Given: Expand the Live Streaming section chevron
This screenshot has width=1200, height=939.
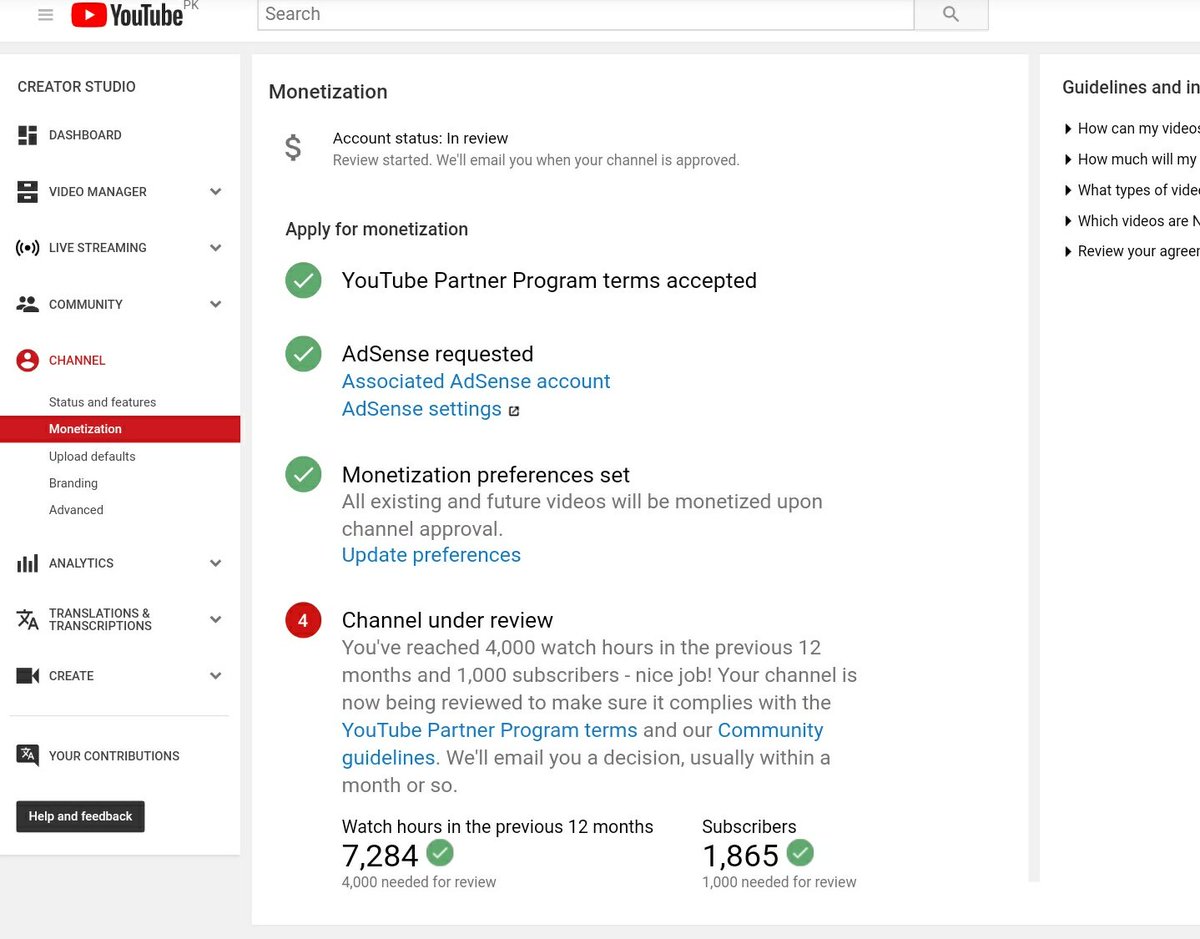Looking at the screenshot, I should pos(215,248).
